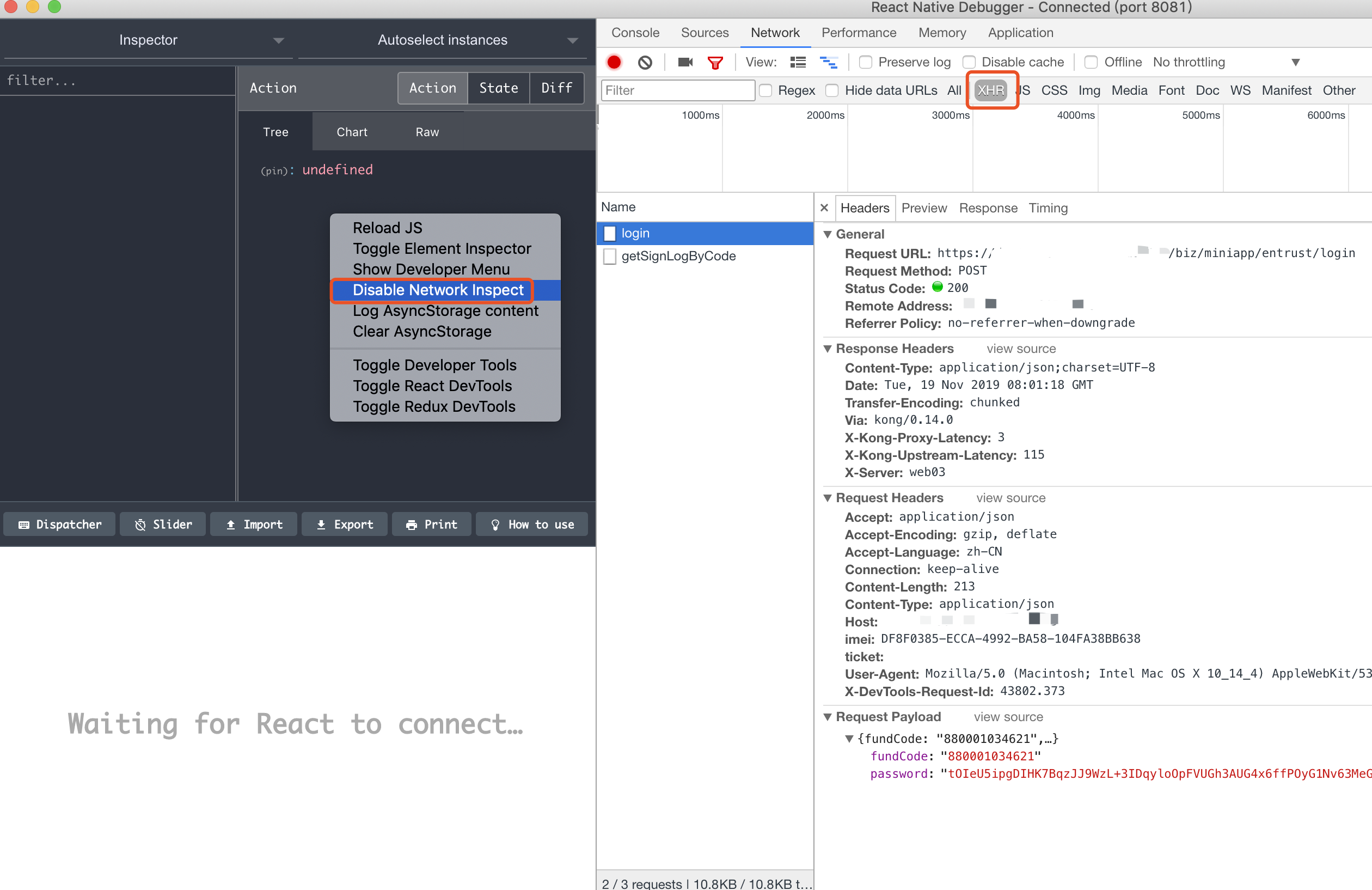Toggle the waterfall overview view
Viewport: 1372px width, 890px height.
click(829, 62)
